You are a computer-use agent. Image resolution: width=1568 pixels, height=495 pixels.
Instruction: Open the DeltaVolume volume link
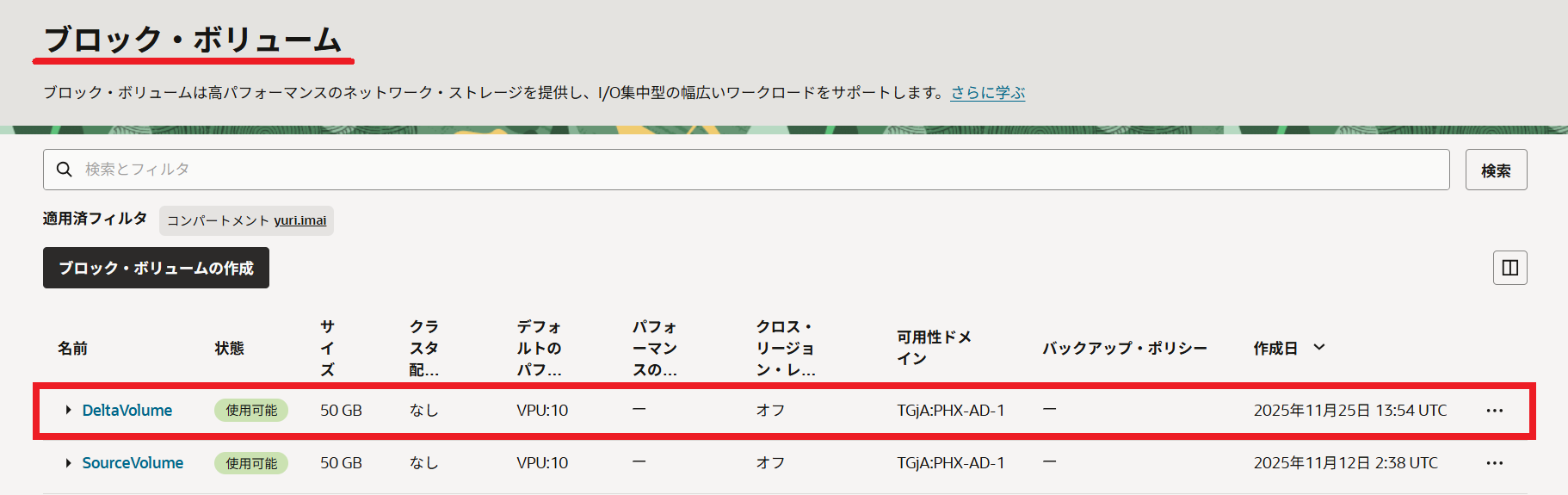point(127,411)
